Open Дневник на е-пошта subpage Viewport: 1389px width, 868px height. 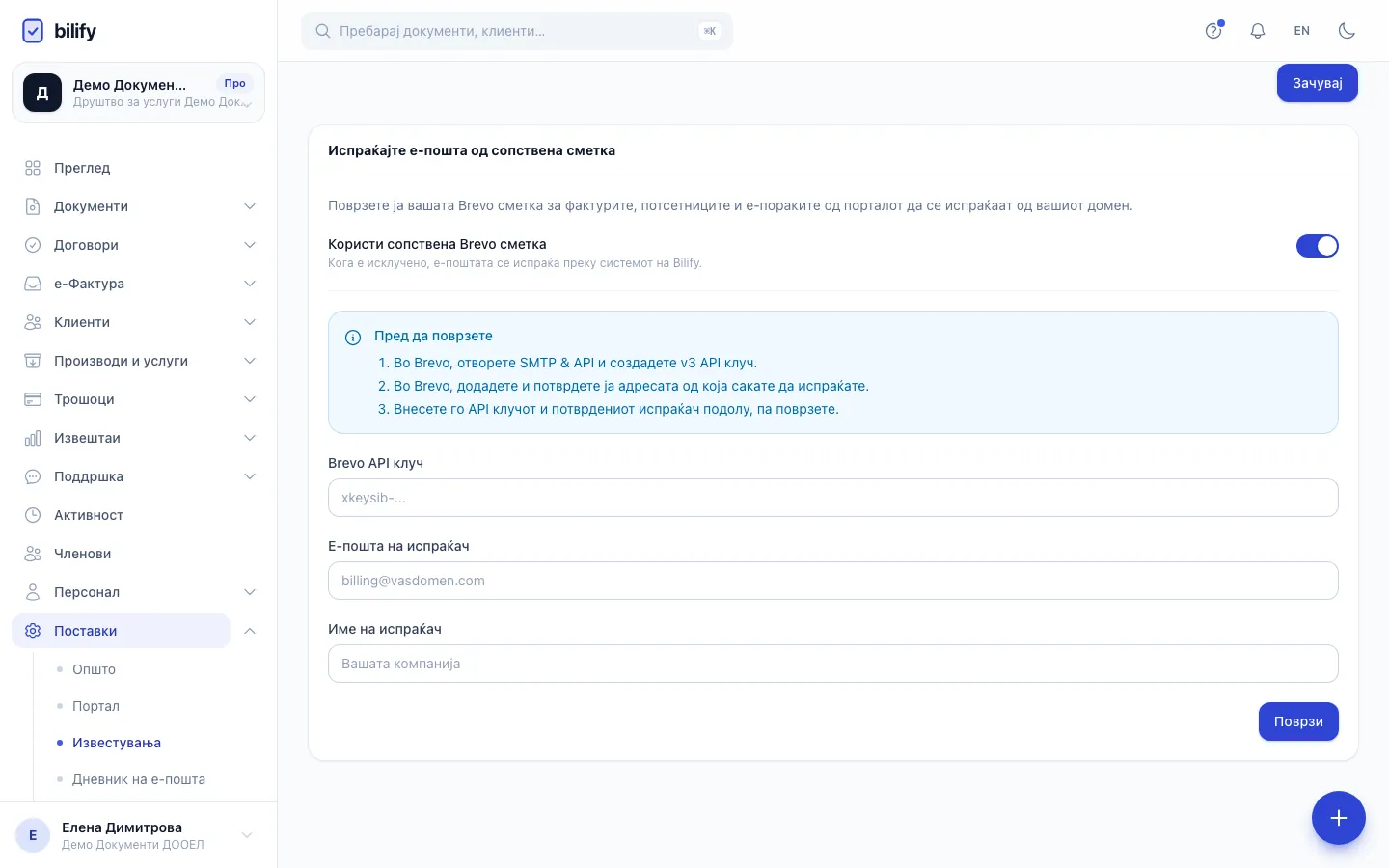(x=139, y=779)
